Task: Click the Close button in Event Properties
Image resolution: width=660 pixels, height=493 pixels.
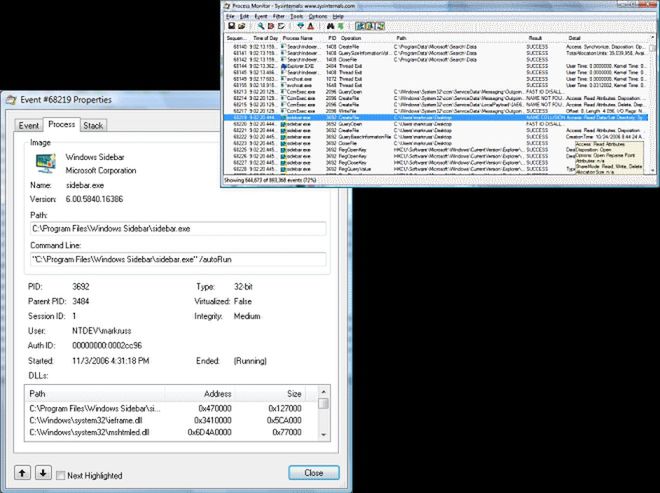Action: 314,472
